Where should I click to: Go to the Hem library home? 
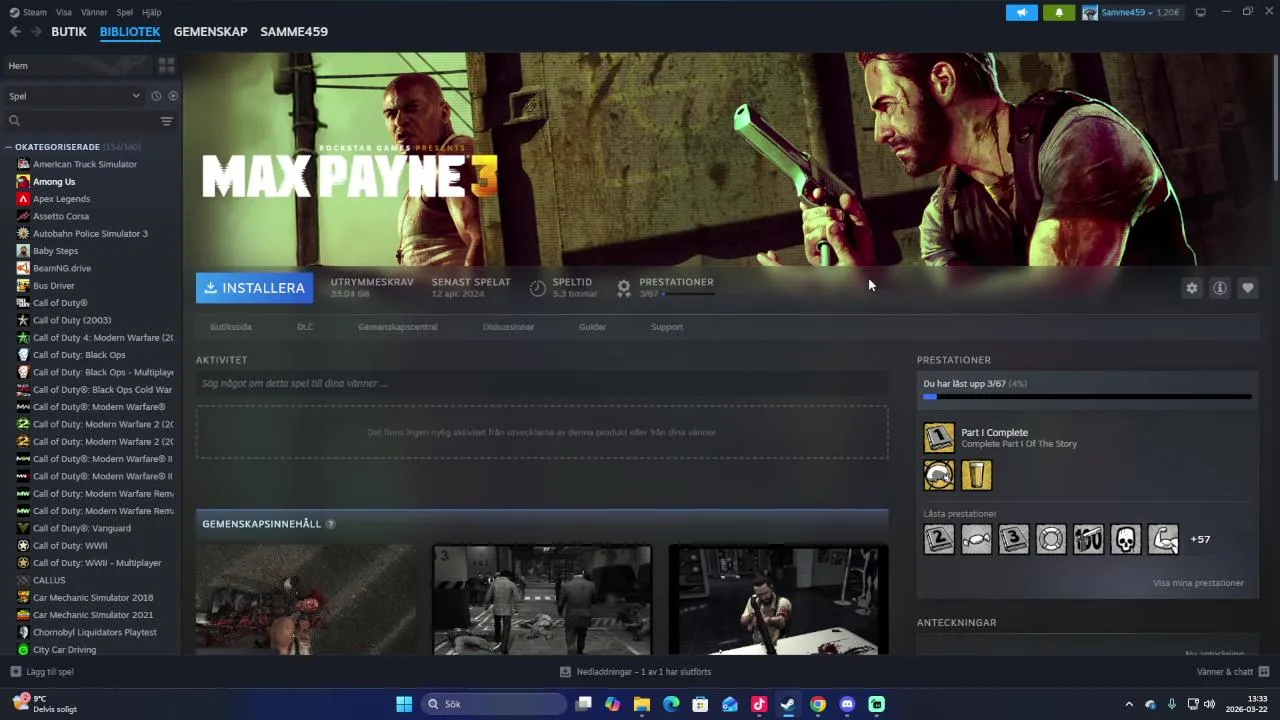tap(79, 66)
